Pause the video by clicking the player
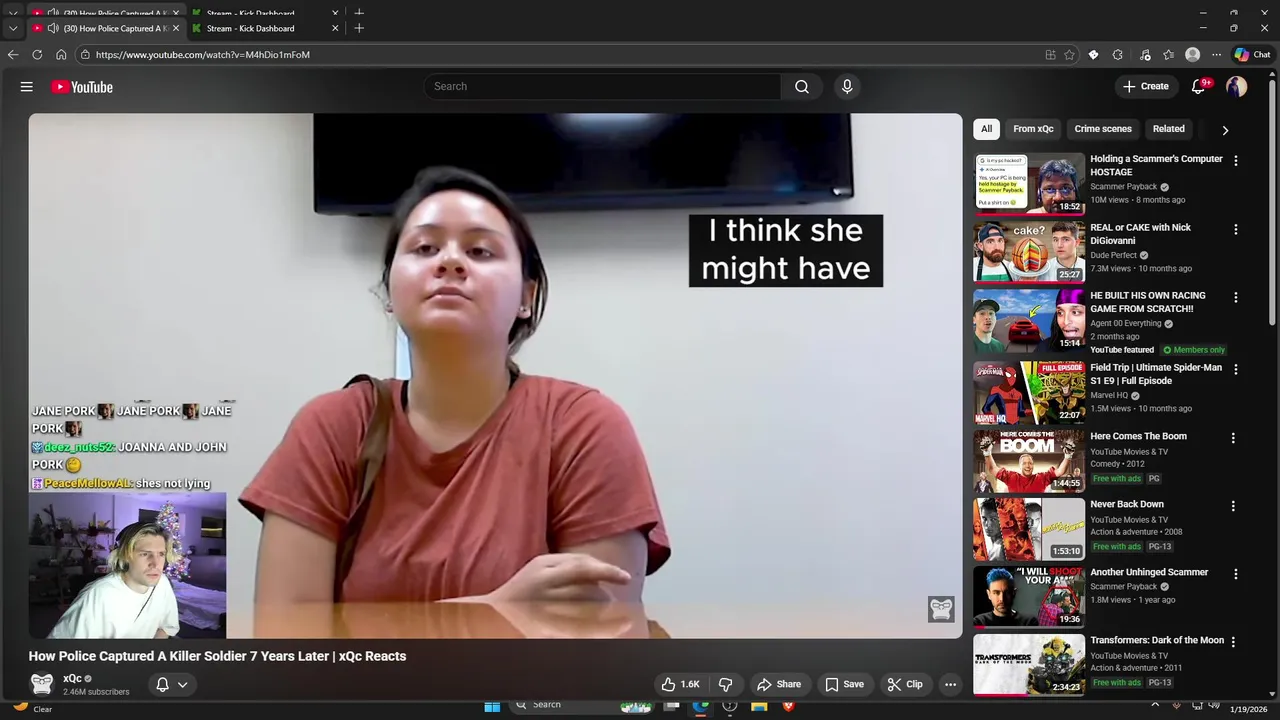 [495, 375]
